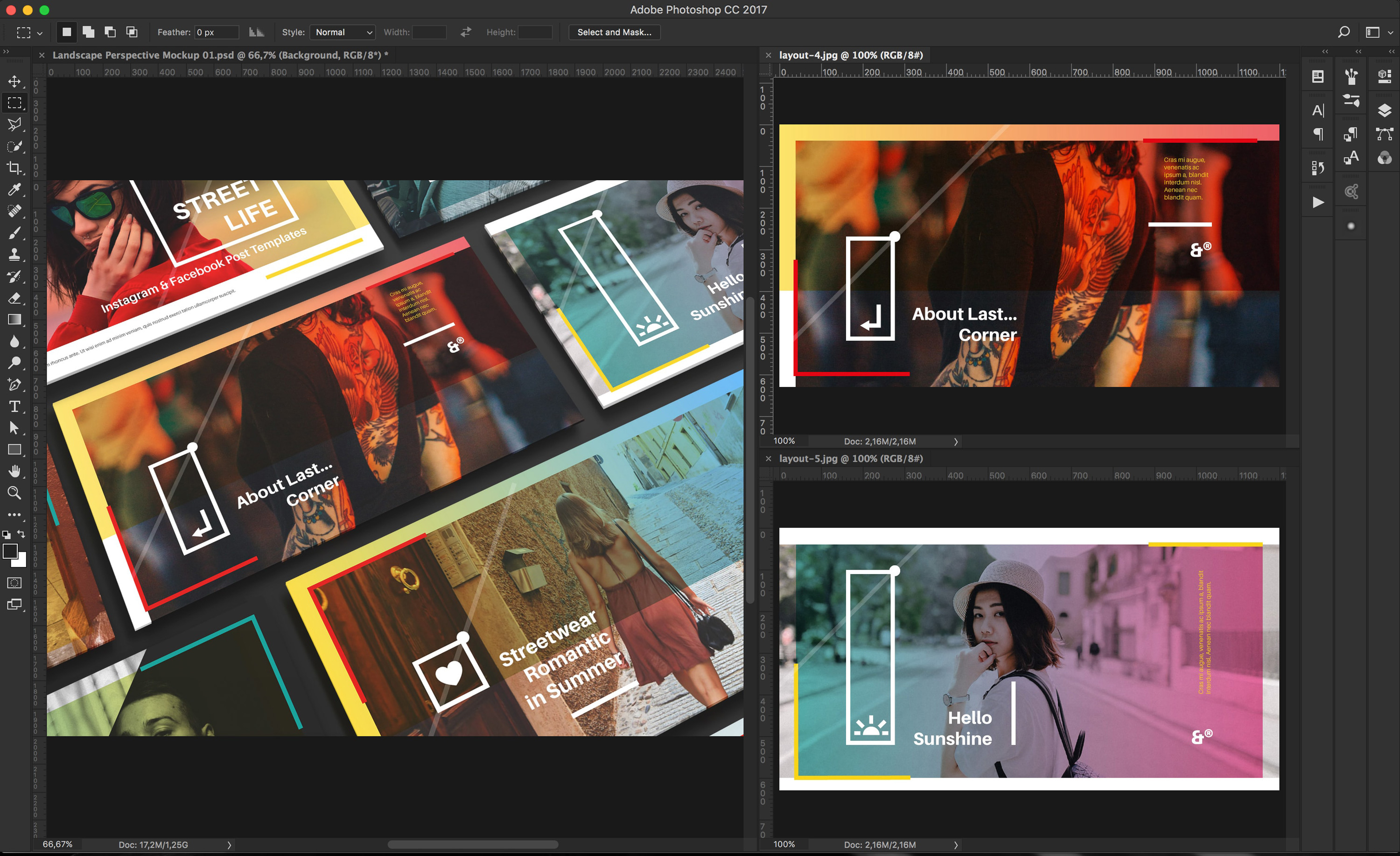1400x856 pixels.
Task: Enable Add to selection mode
Action: point(88,32)
